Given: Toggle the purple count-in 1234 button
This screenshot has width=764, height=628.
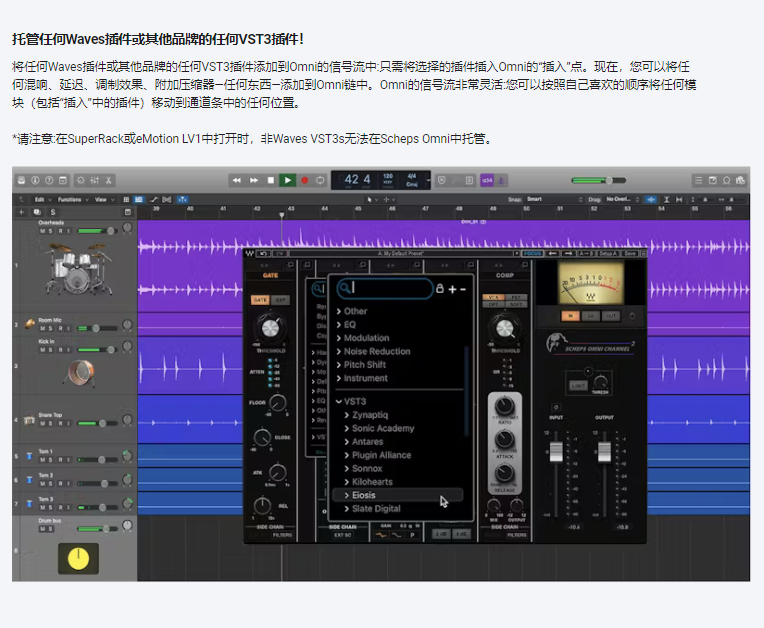Looking at the screenshot, I should click(487, 180).
